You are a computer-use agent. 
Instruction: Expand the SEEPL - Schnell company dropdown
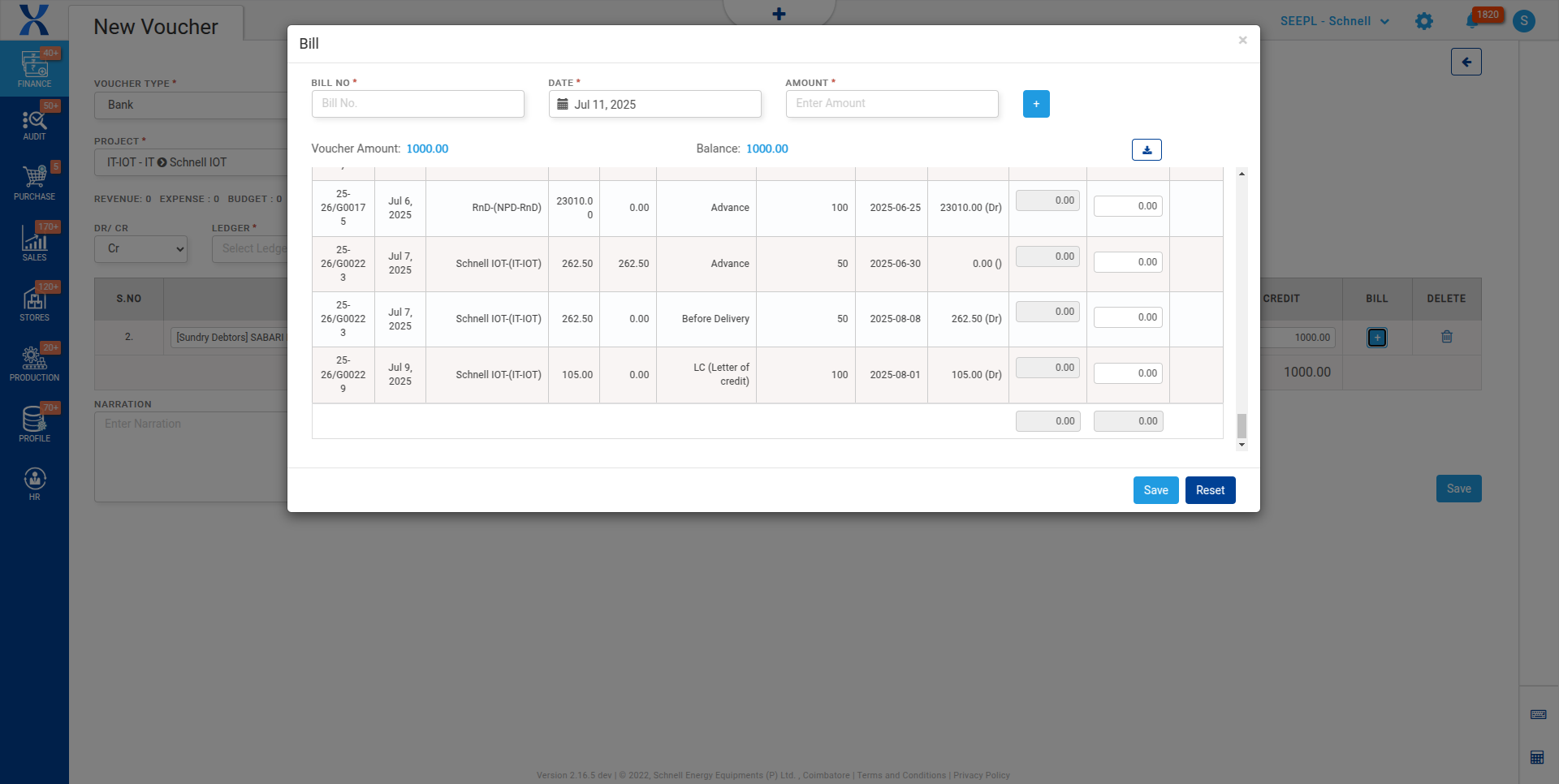pyautogui.click(x=1334, y=21)
